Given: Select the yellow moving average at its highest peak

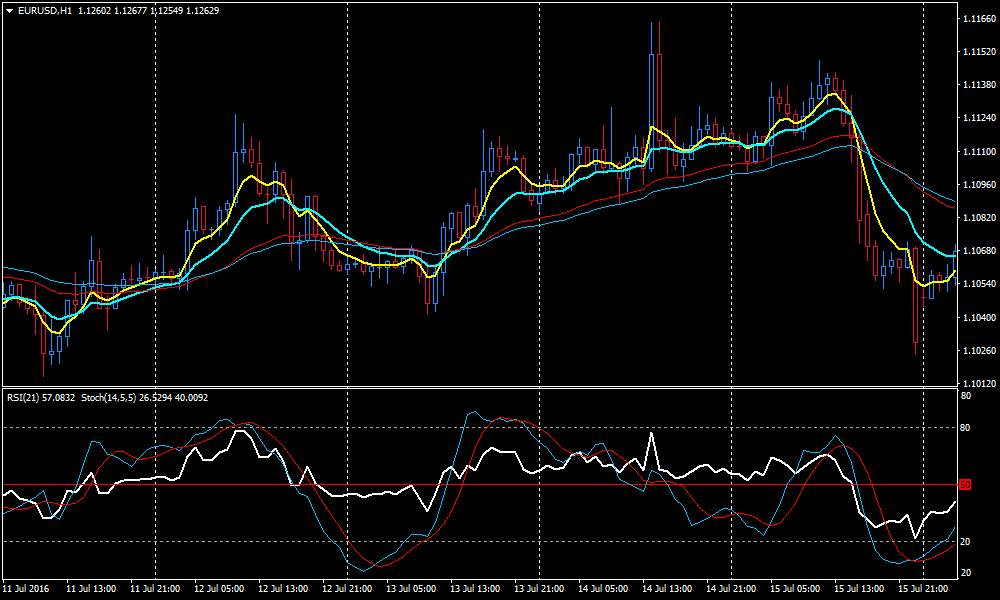Looking at the screenshot, I should (832, 94).
